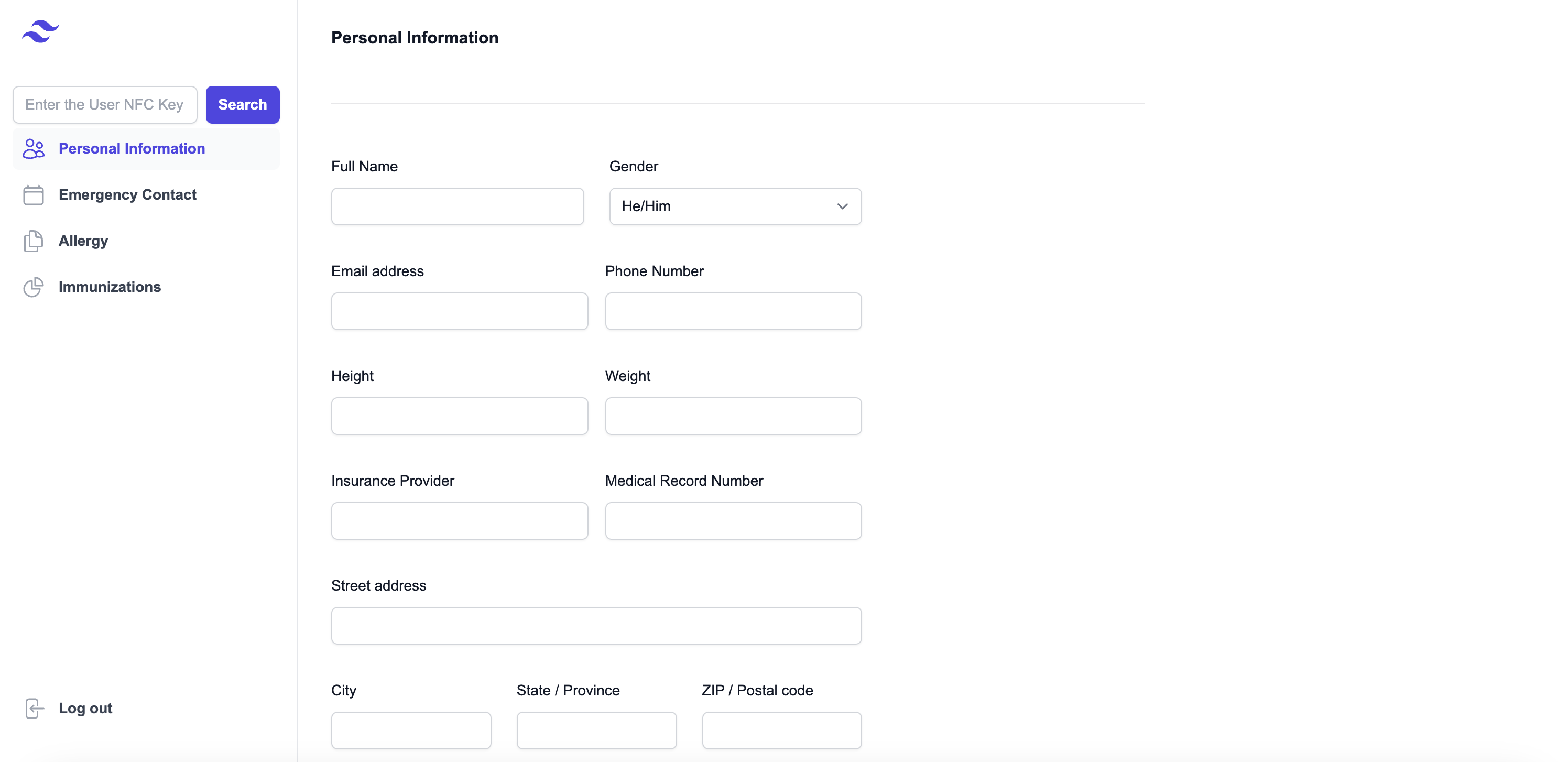Focus the User NFC Key field
Screen dimensions: 1568x762
[105, 105]
